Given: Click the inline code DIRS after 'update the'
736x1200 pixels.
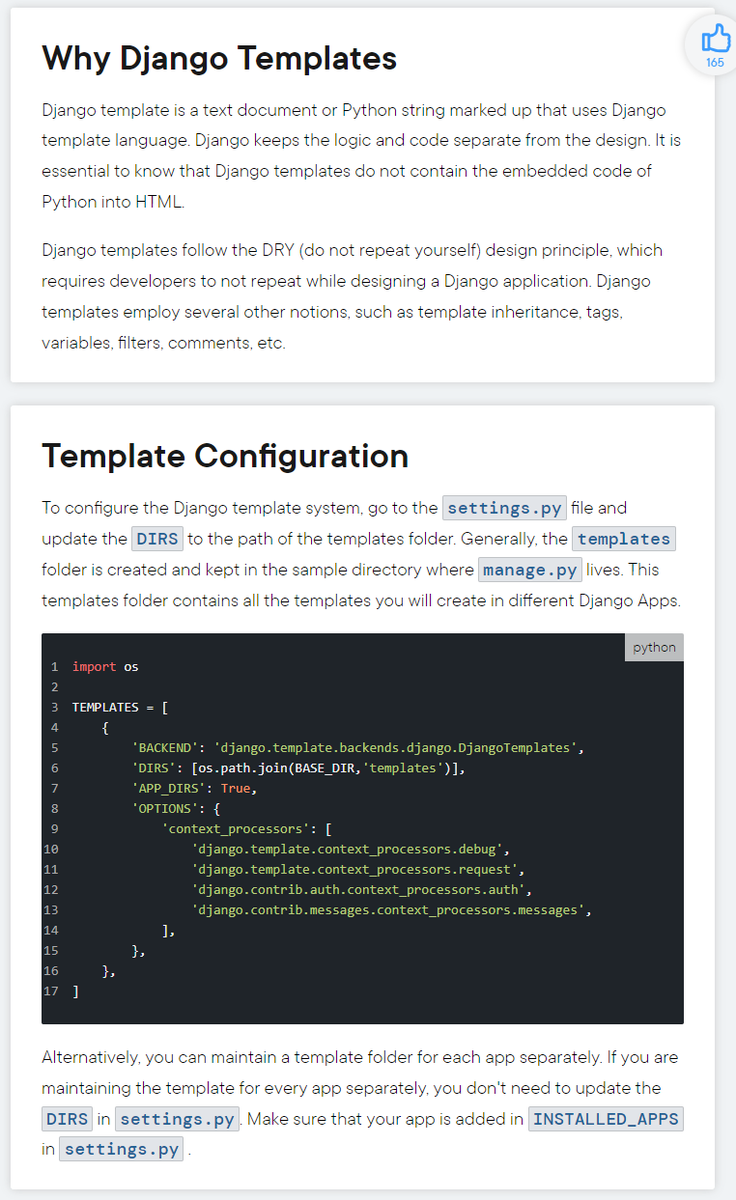Looking at the screenshot, I should [x=157, y=539].
